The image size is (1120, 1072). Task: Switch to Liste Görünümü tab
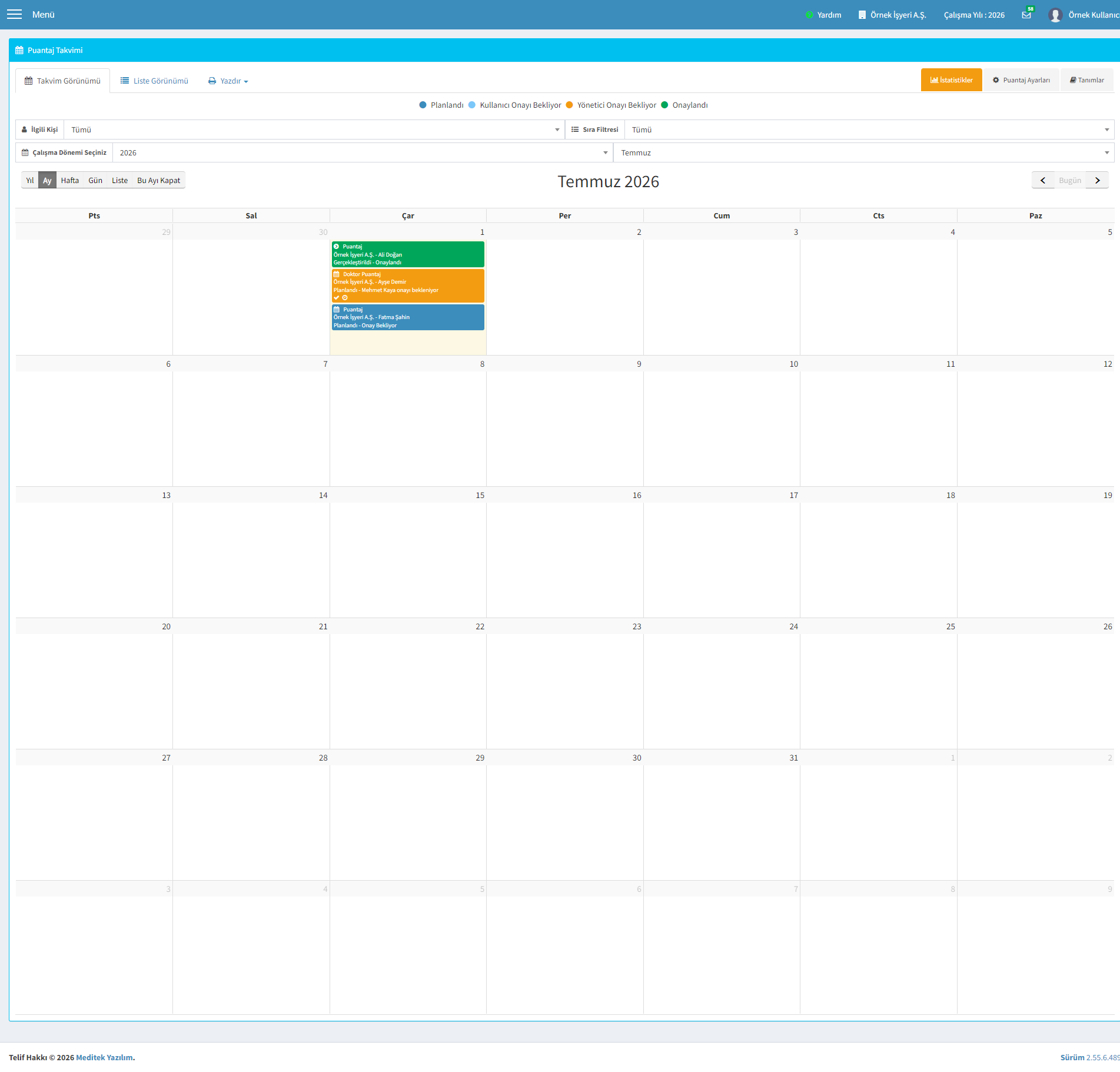pos(154,81)
